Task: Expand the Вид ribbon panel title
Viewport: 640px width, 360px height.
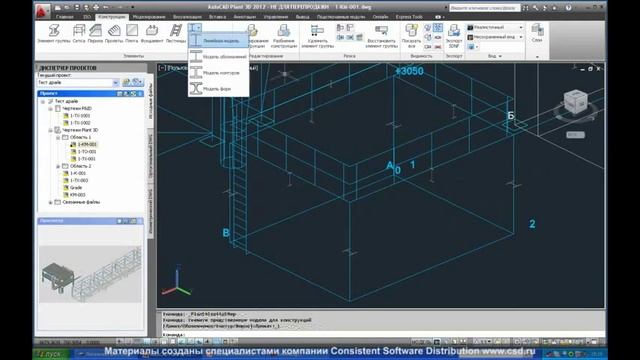Action: 495,56
